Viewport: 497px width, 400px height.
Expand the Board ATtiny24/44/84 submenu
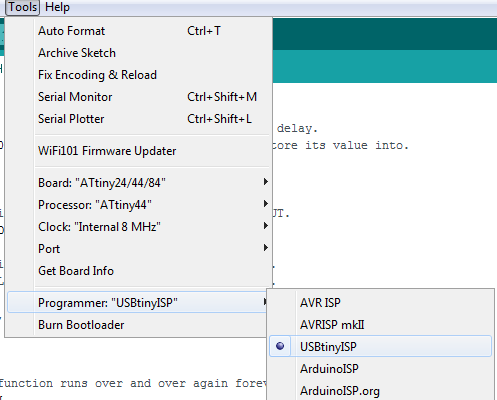click(x=138, y=183)
